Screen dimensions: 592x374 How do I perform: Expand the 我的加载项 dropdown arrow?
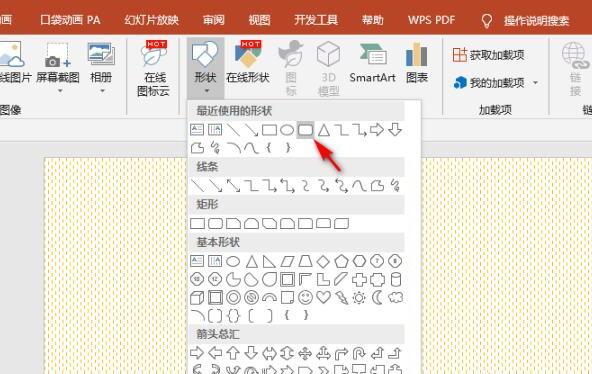click(x=535, y=83)
